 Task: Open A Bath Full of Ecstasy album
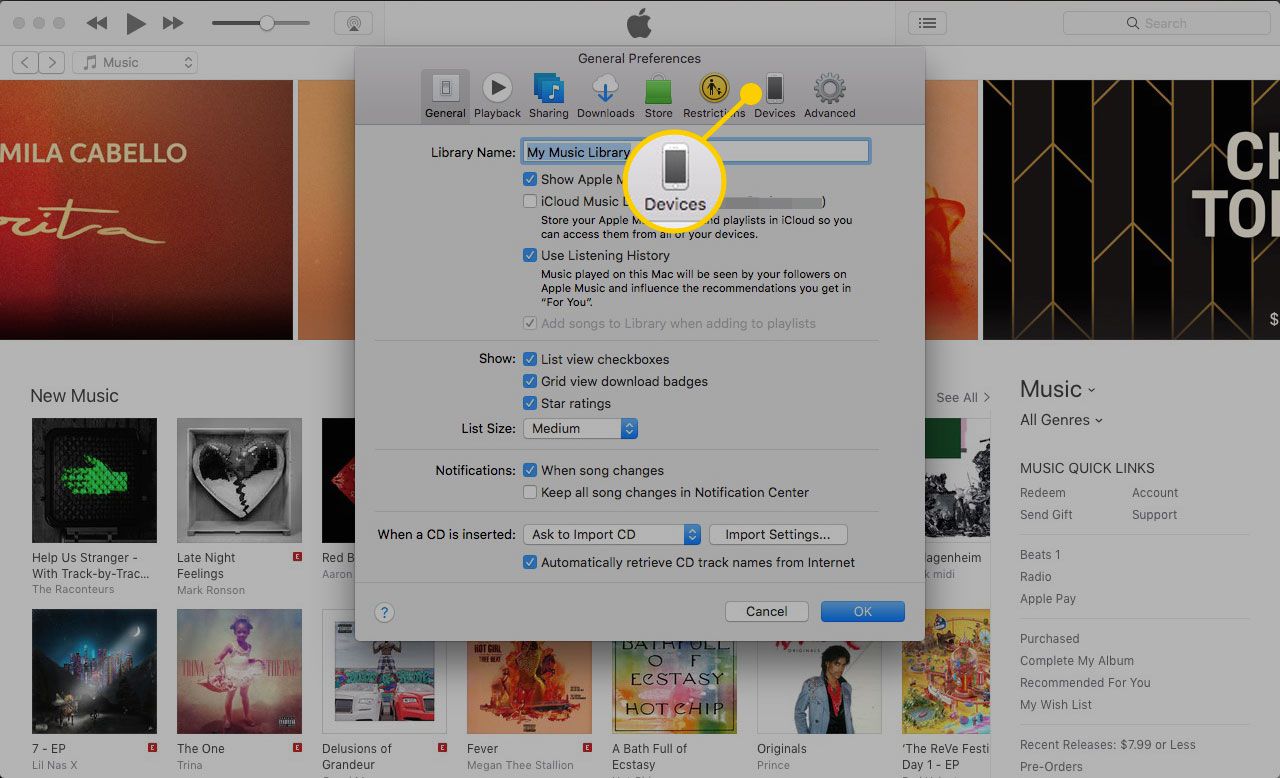674,688
